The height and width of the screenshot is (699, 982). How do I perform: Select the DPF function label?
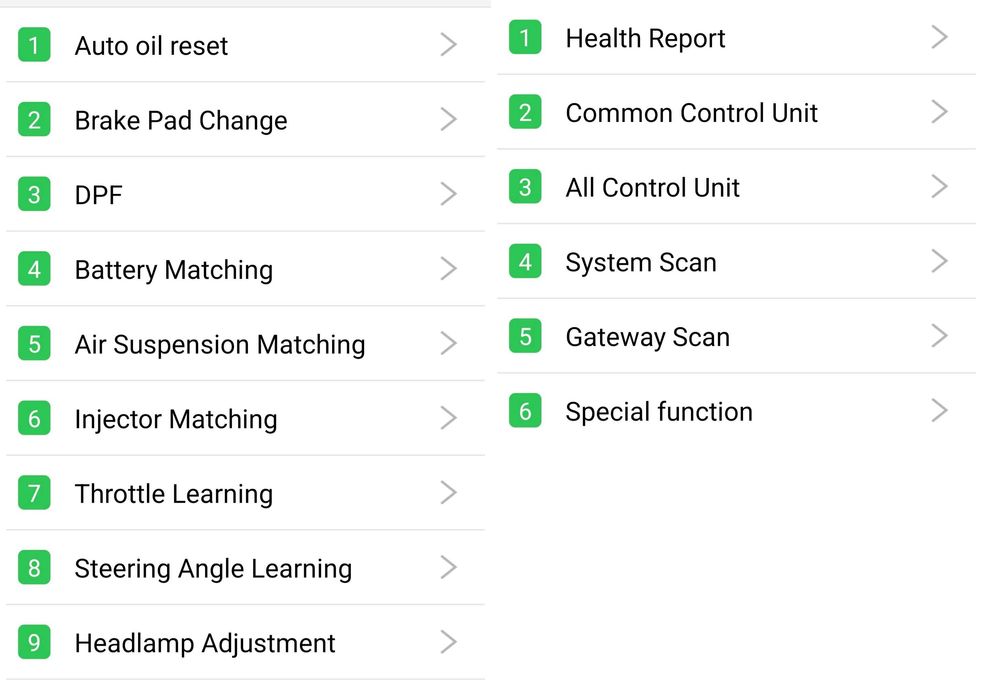coord(98,195)
